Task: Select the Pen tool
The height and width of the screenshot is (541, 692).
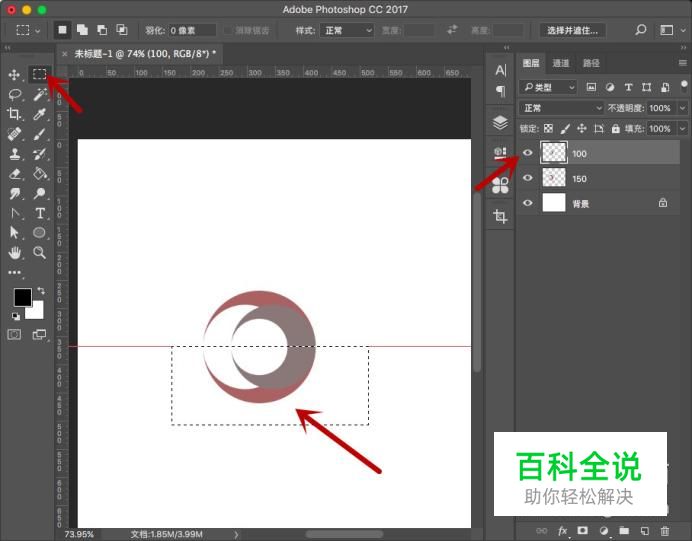Action: (x=15, y=213)
